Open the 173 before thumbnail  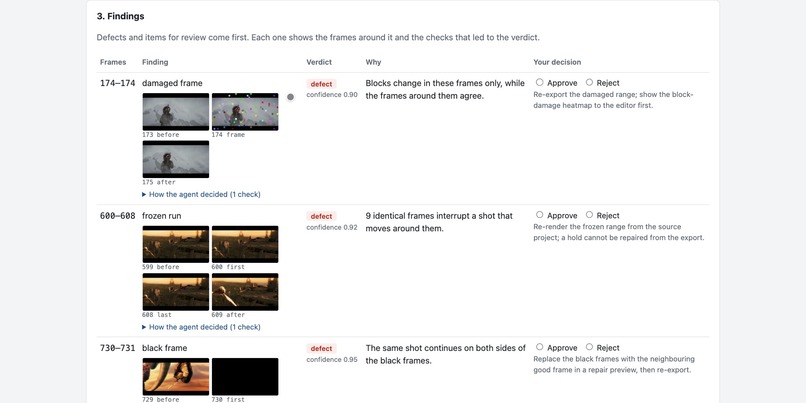pos(176,112)
